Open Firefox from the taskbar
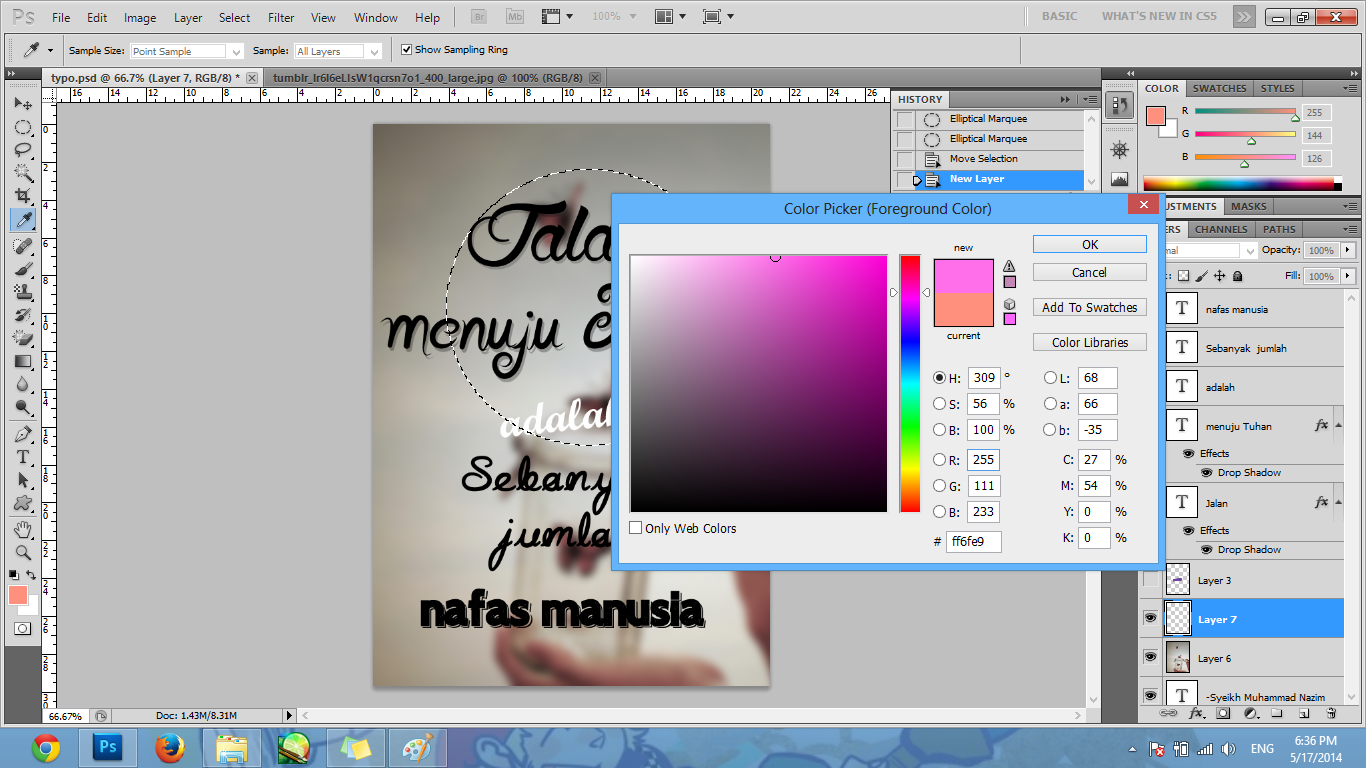This screenshot has width=1366, height=768. point(170,747)
